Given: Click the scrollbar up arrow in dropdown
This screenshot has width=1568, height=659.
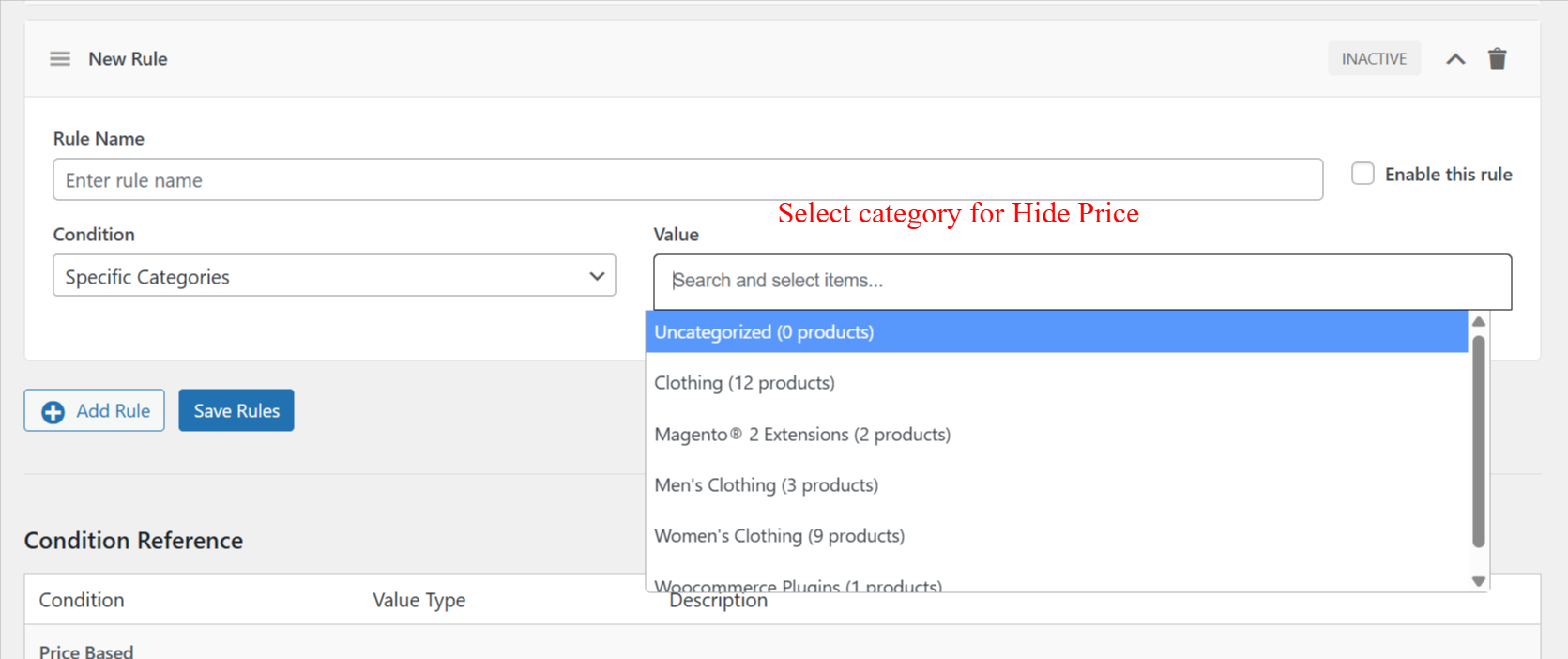Looking at the screenshot, I should [x=1479, y=322].
